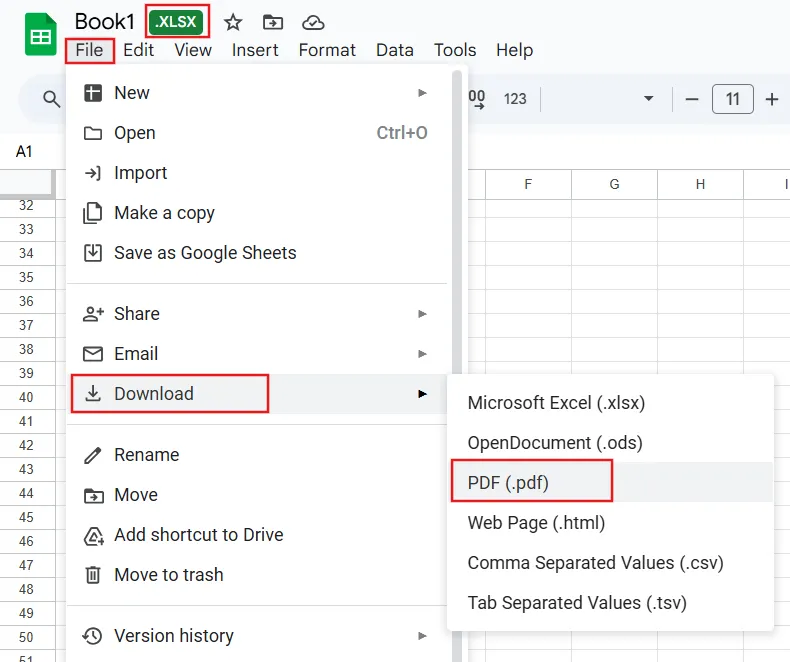Open the Help menu
This screenshot has width=790, height=662.
coord(514,50)
